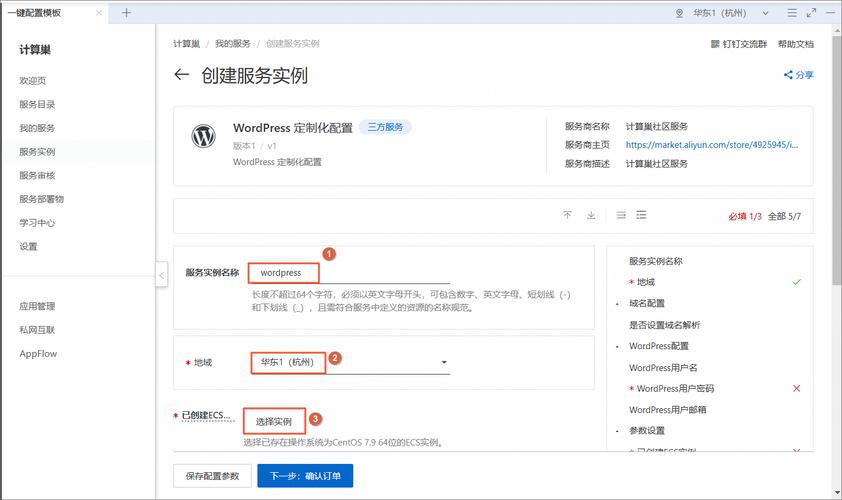Open the 钉钉交流群 link

click(739, 44)
